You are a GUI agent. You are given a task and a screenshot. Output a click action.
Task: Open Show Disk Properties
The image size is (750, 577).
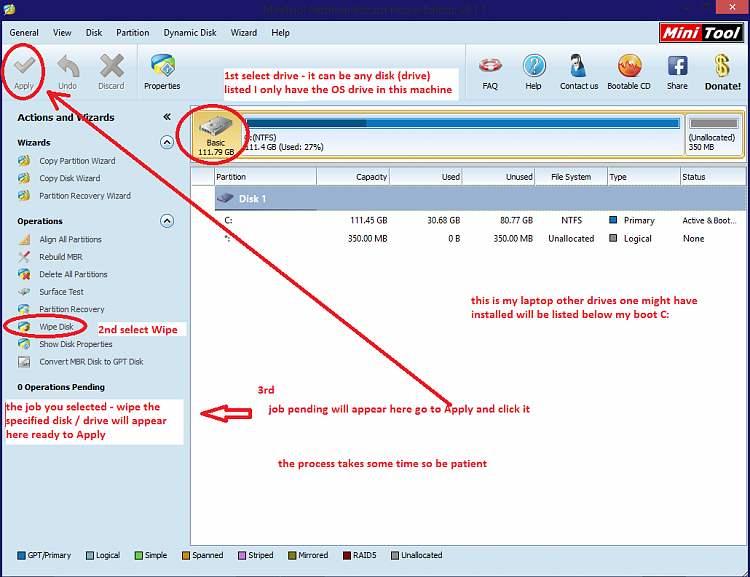(x=76, y=344)
